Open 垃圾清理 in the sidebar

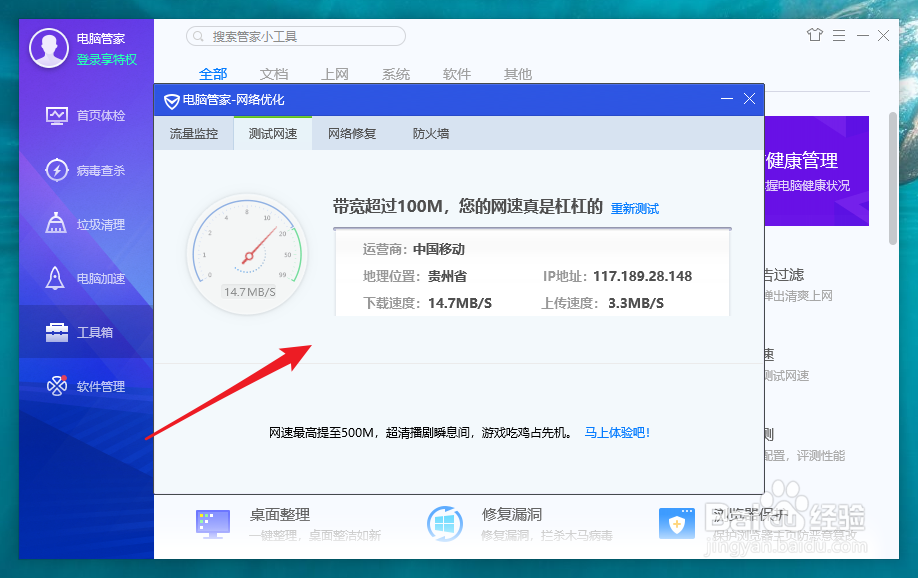click(86, 224)
